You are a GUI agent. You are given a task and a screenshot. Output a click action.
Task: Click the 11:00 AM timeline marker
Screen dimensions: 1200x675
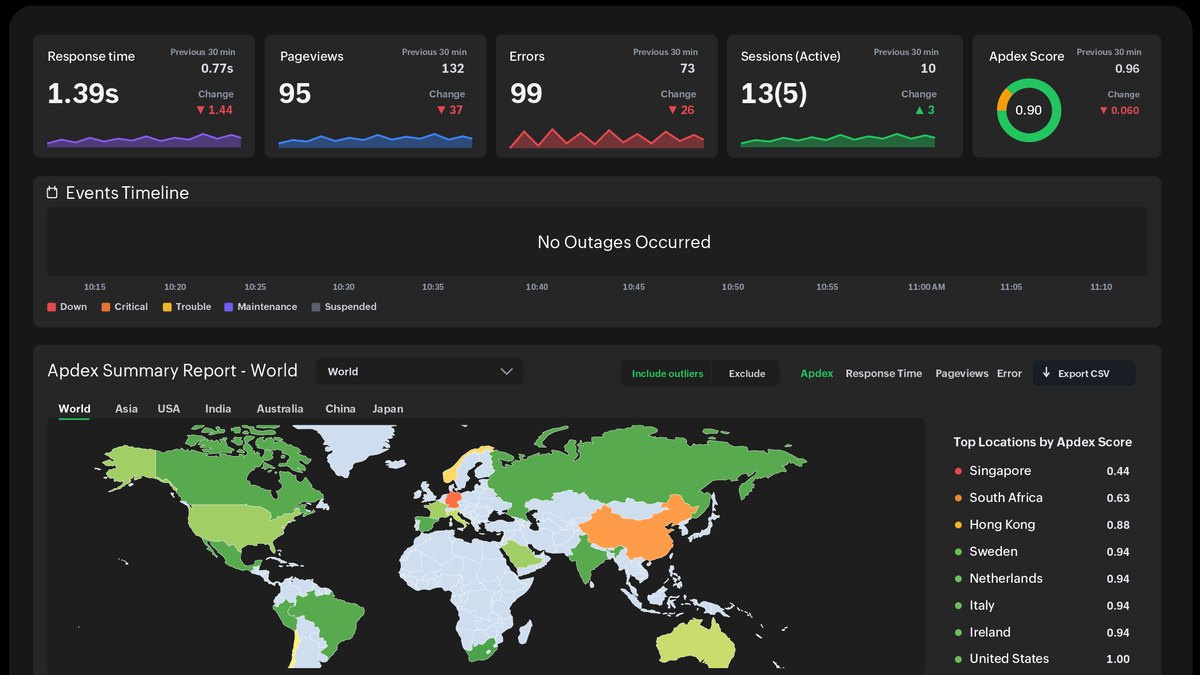(926, 287)
